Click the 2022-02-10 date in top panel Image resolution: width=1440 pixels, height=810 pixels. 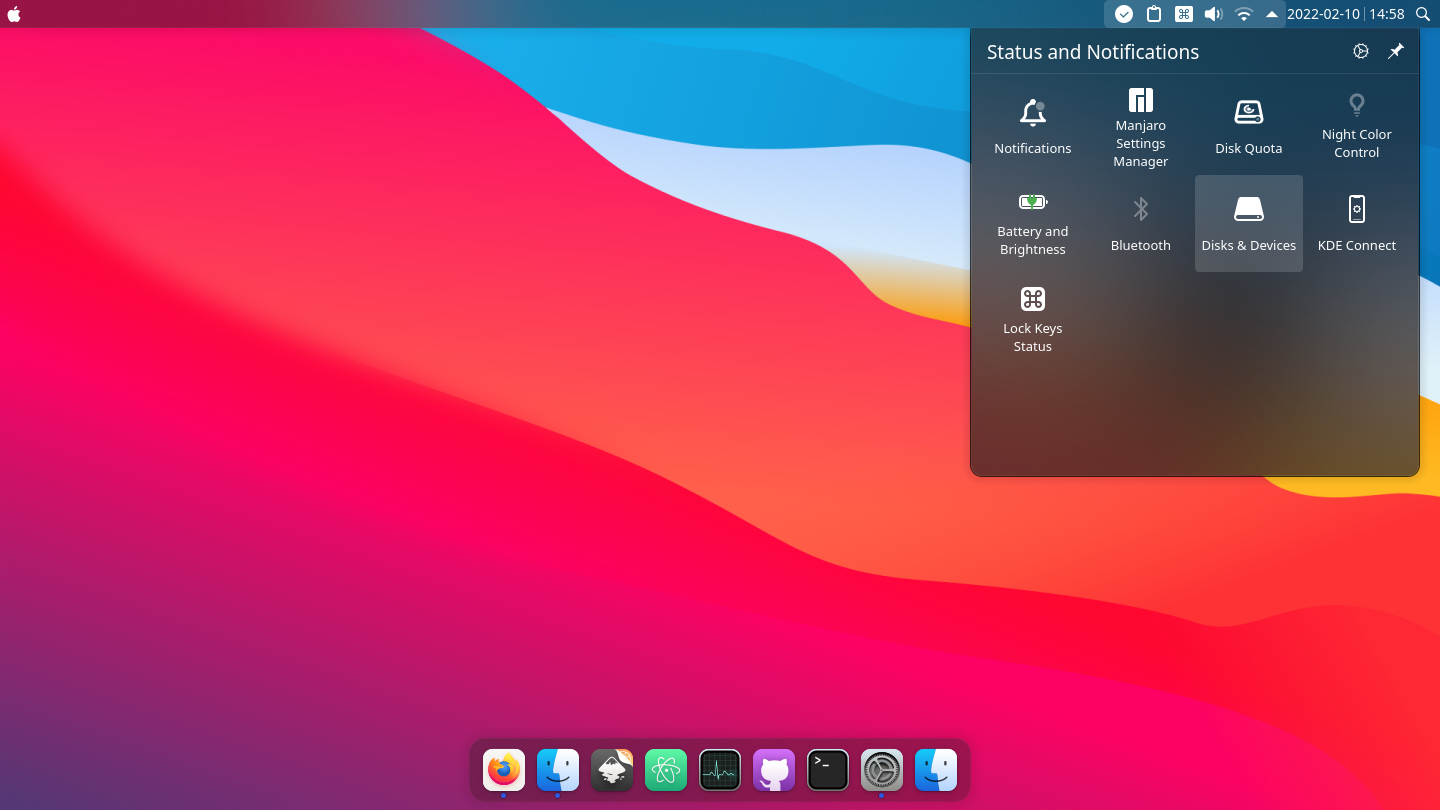point(1323,14)
